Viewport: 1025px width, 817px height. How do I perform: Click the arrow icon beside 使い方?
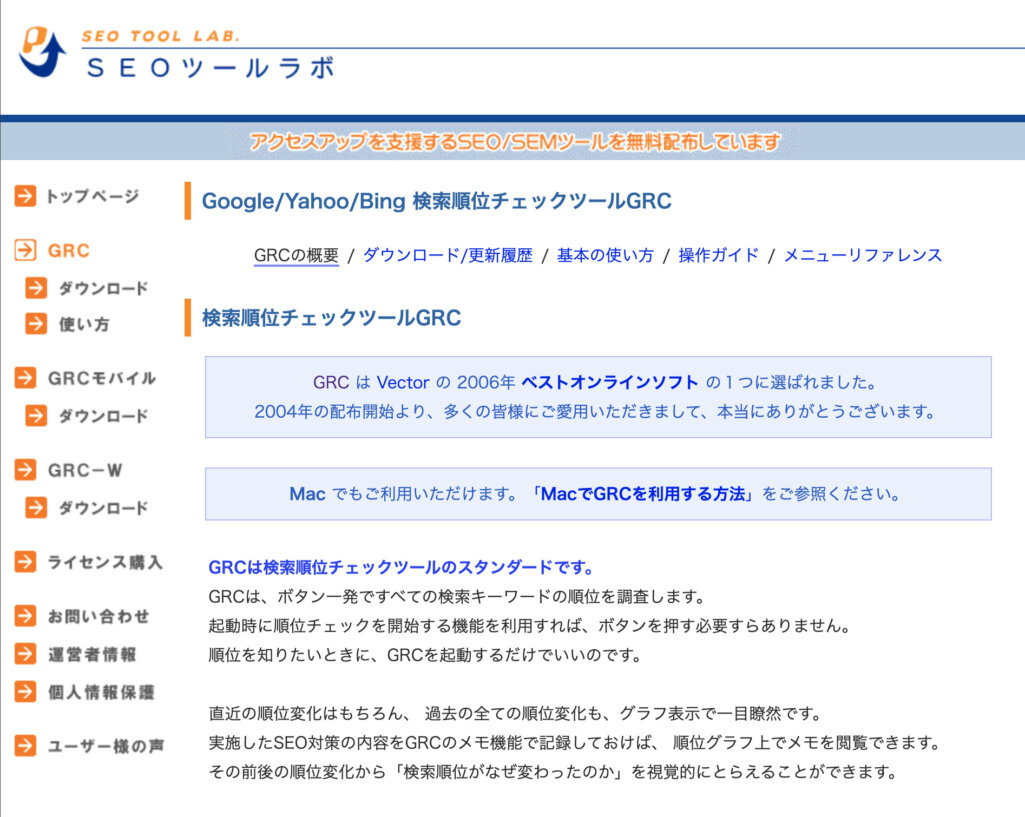pyautogui.click(x=37, y=324)
